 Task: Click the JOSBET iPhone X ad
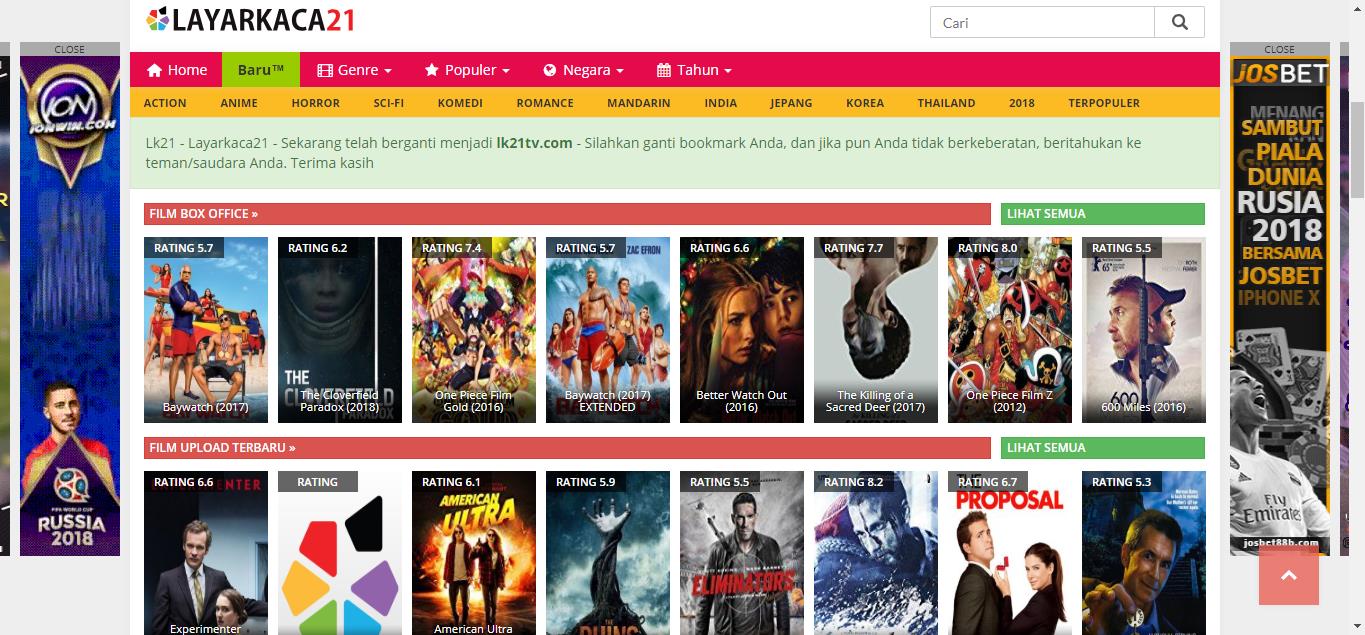(1280, 306)
